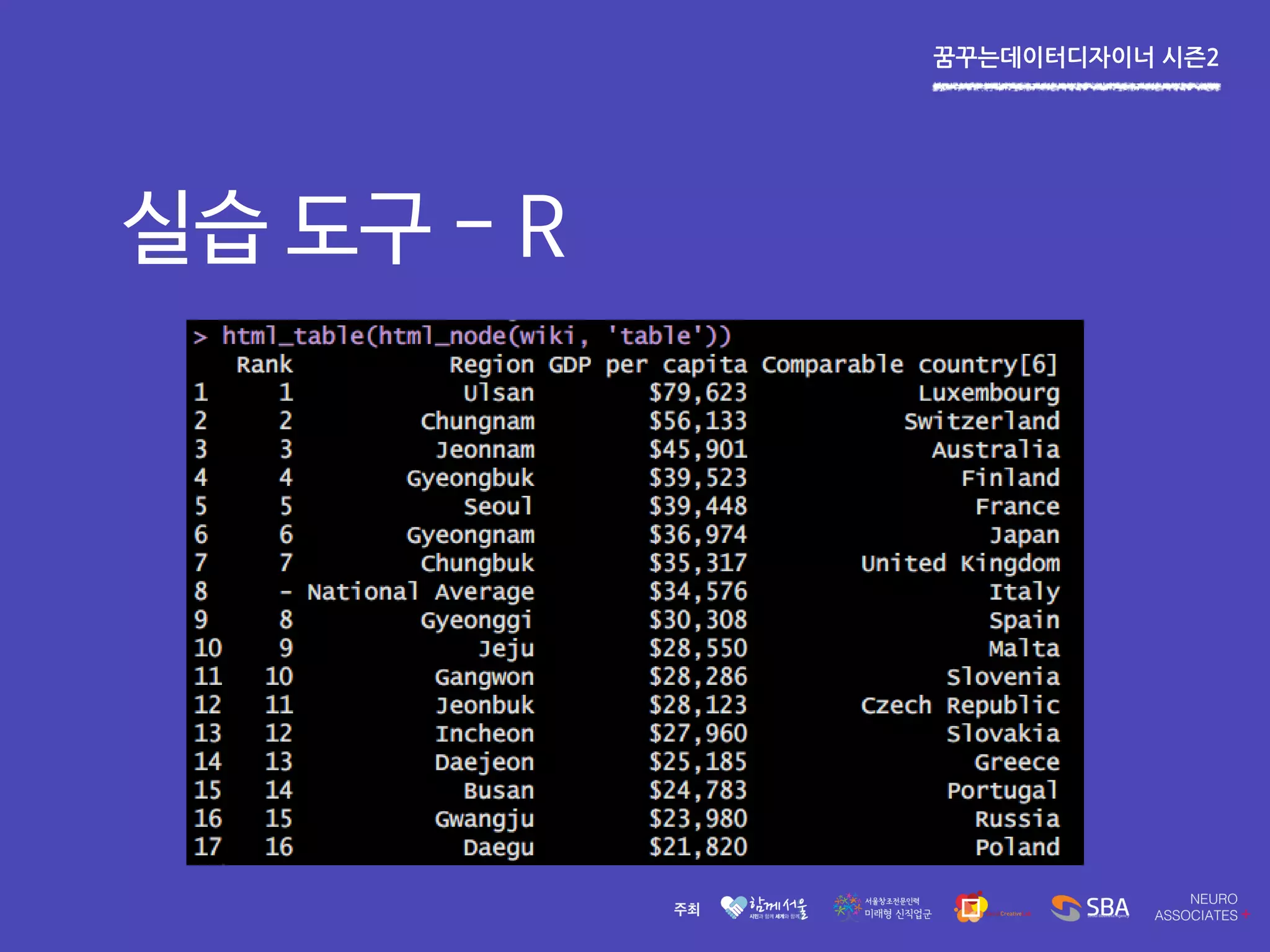Click the Slovakia cell
Image resolution: width=1270 pixels, height=952 pixels.
[x=1003, y=734]
